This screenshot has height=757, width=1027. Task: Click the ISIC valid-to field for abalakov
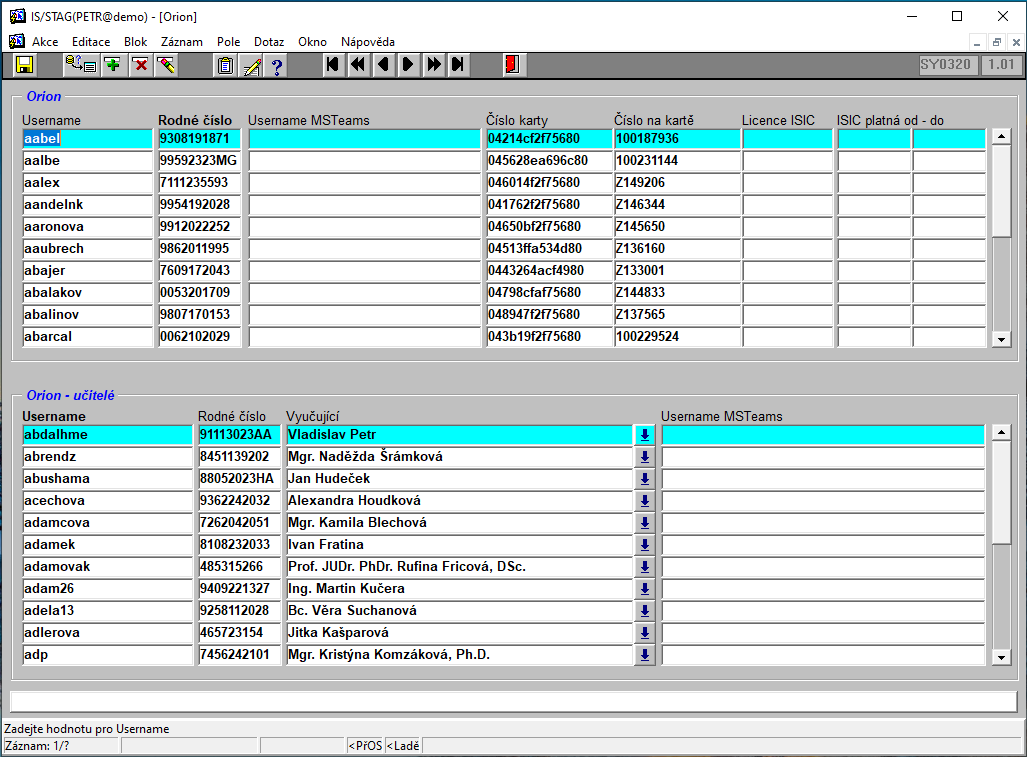click(x=949, y=293)
